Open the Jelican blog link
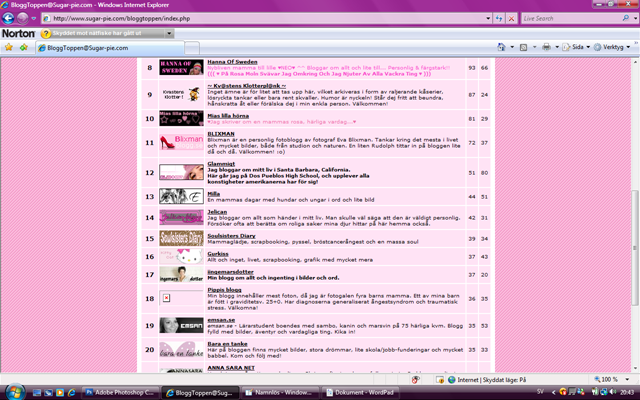640x400 pixels. 217,212
